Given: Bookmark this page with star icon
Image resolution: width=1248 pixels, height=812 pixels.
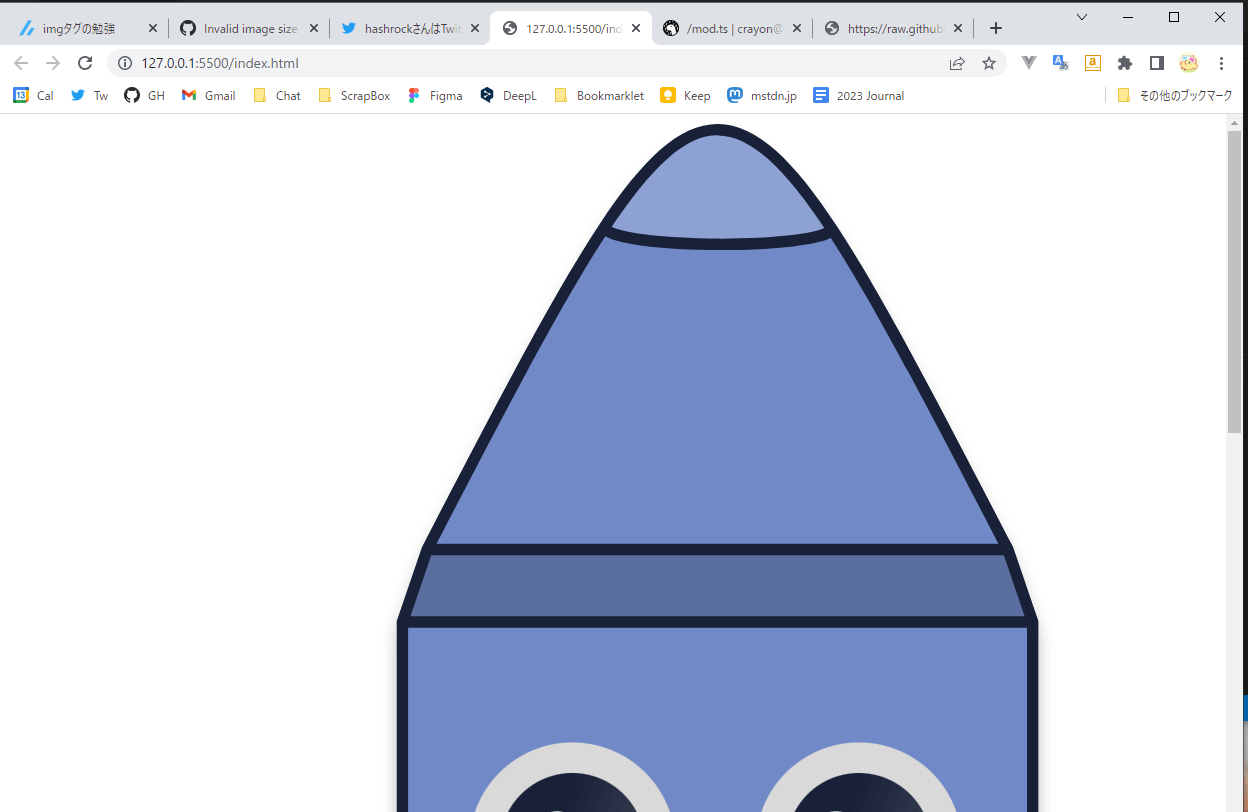Looking at the screenshot, I should tap(989, 63).
